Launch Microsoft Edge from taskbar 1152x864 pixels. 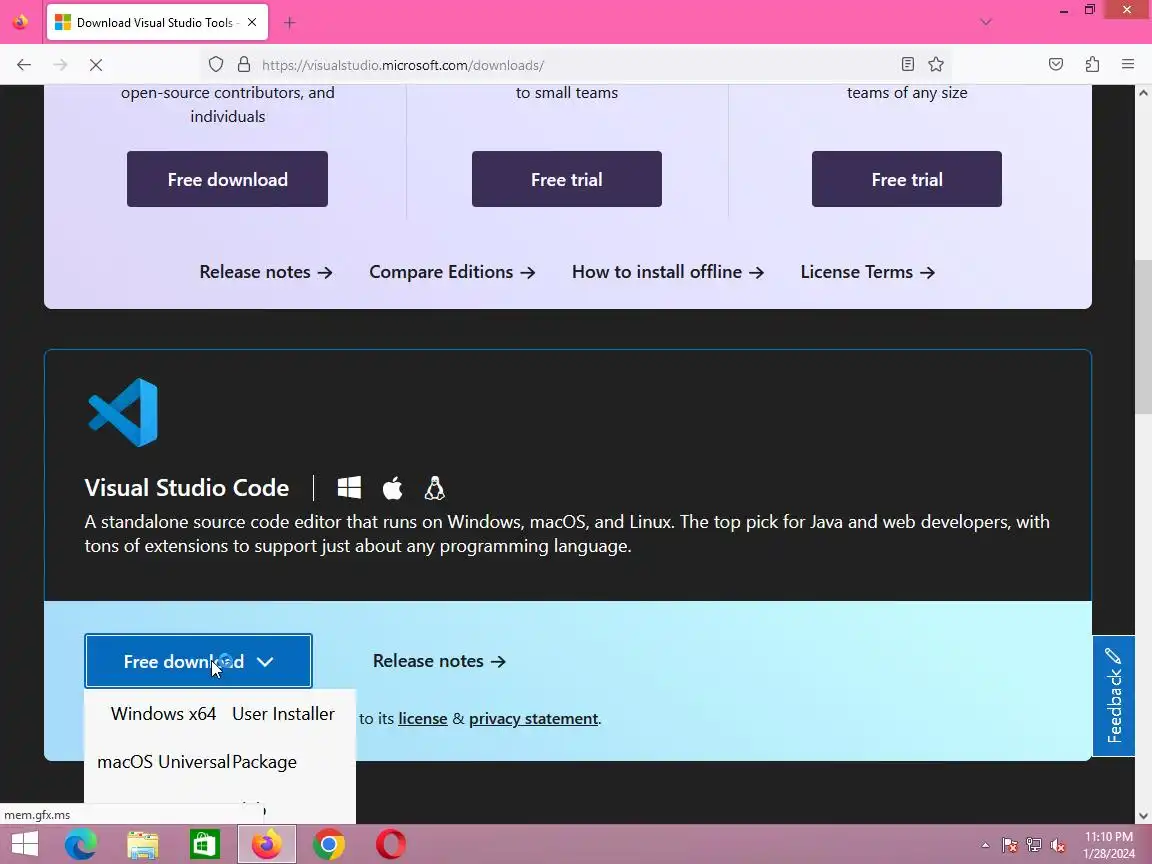(81, 844)
